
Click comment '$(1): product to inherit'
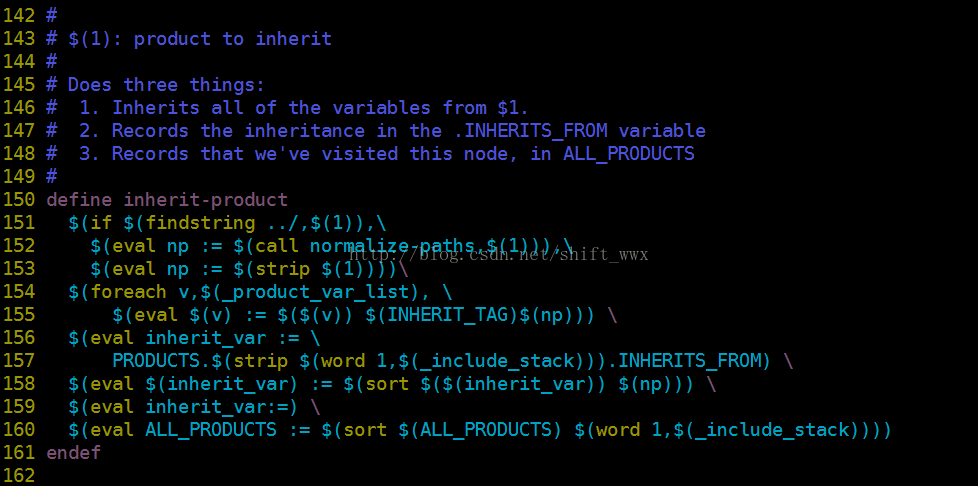click(200, 39)
